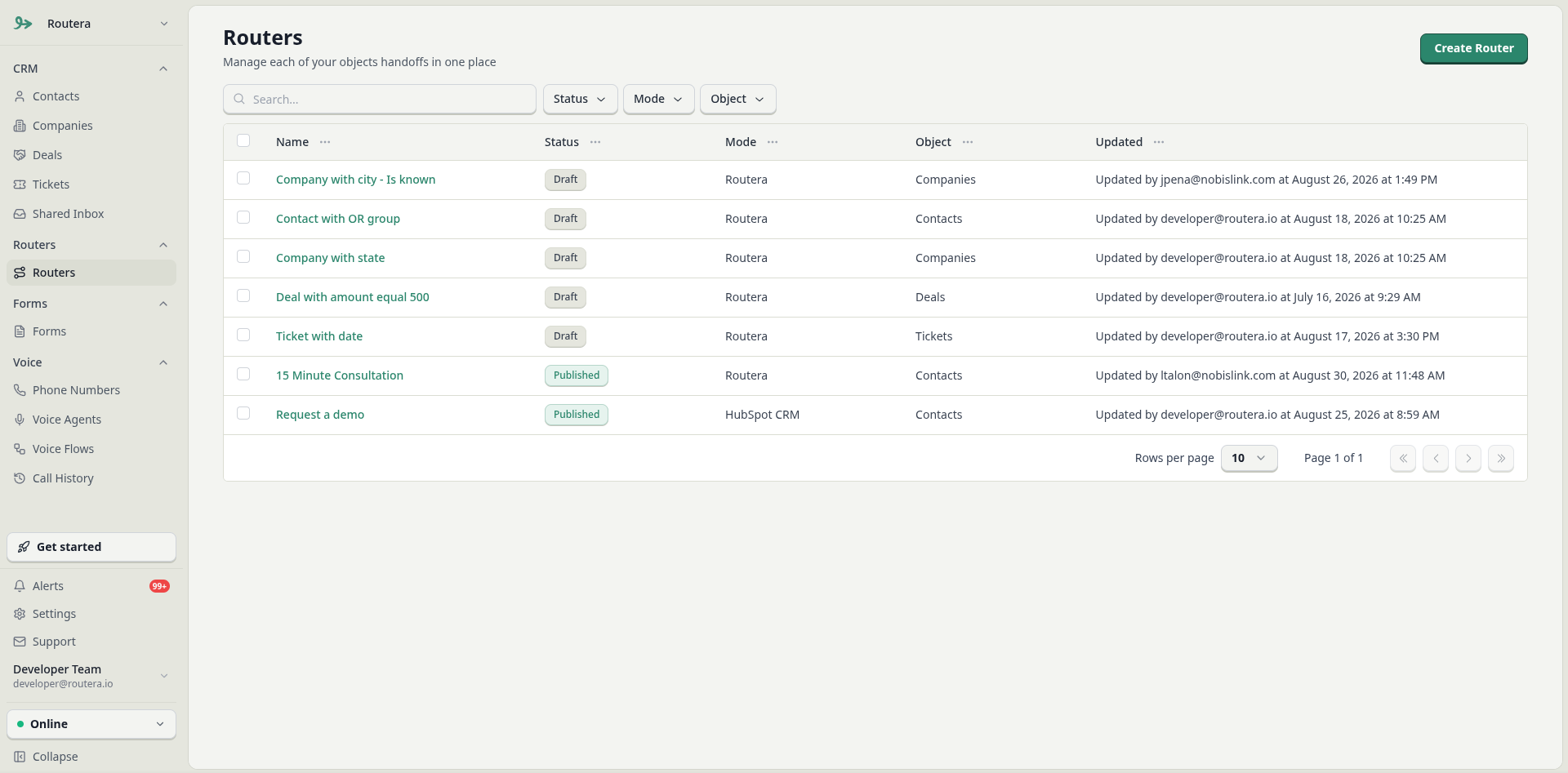Open Updated column options ellipsis
This screenshot has width=1568, height=773.
pyautogui.click(x=1159, y=142)
